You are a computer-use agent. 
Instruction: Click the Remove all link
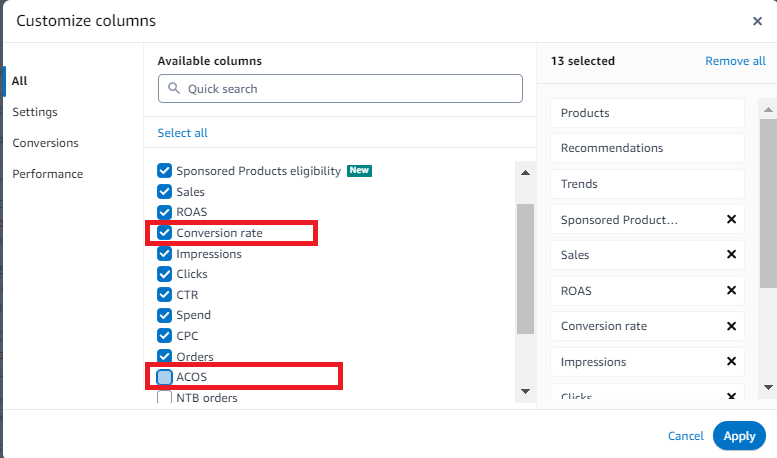[x=735, y=61]
